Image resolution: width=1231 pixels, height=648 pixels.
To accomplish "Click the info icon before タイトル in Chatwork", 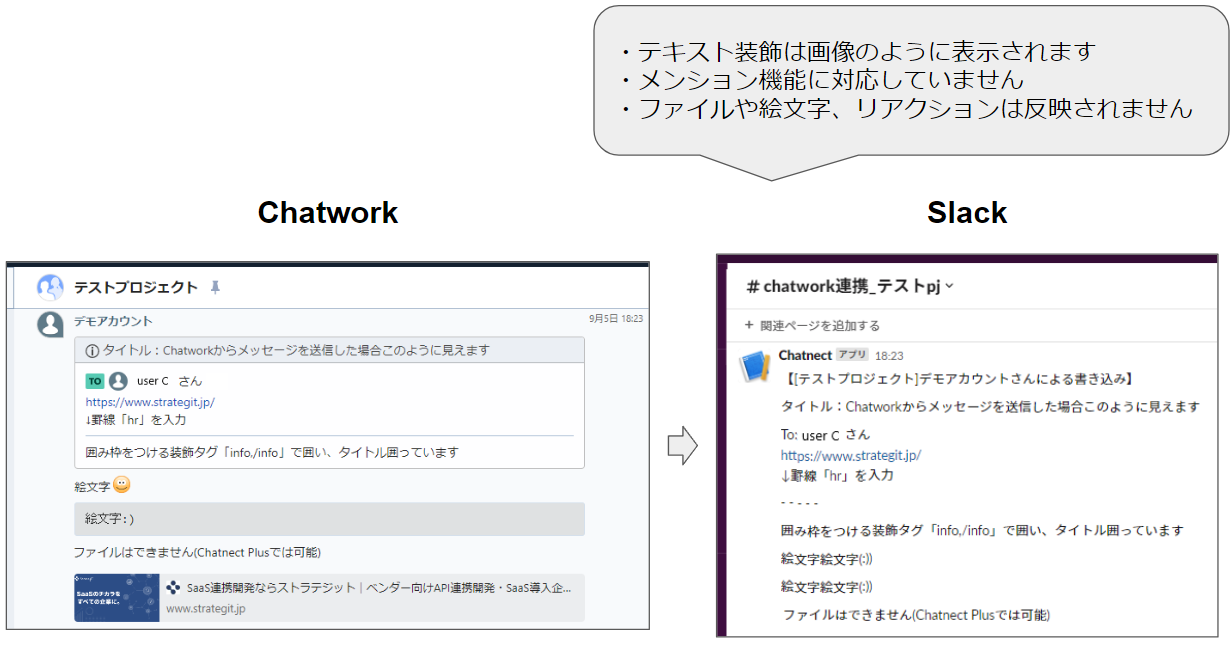I will pyautogui.click(x=92, y=351).
